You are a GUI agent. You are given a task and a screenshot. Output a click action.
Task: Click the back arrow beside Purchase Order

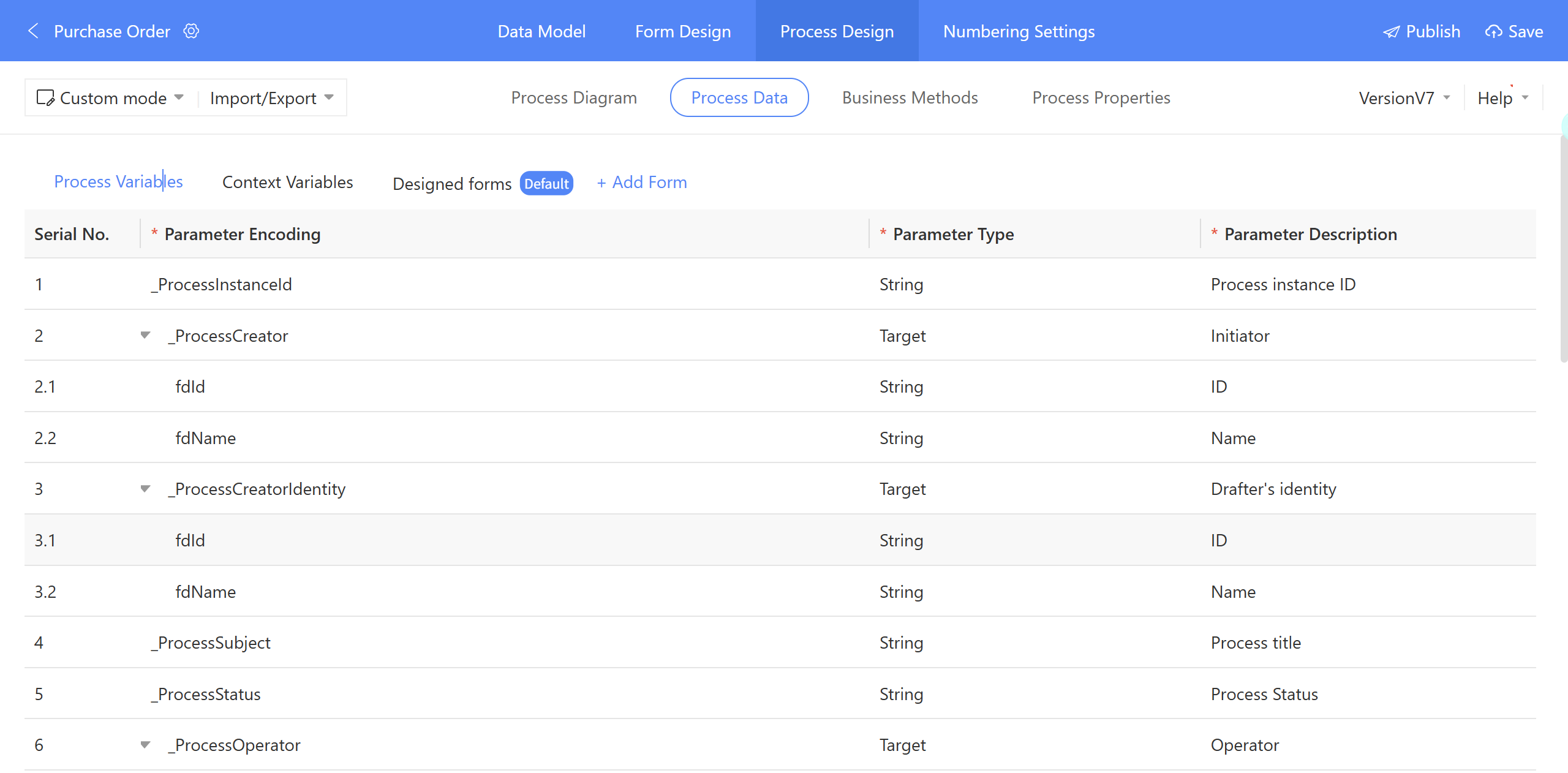[34, 31]
